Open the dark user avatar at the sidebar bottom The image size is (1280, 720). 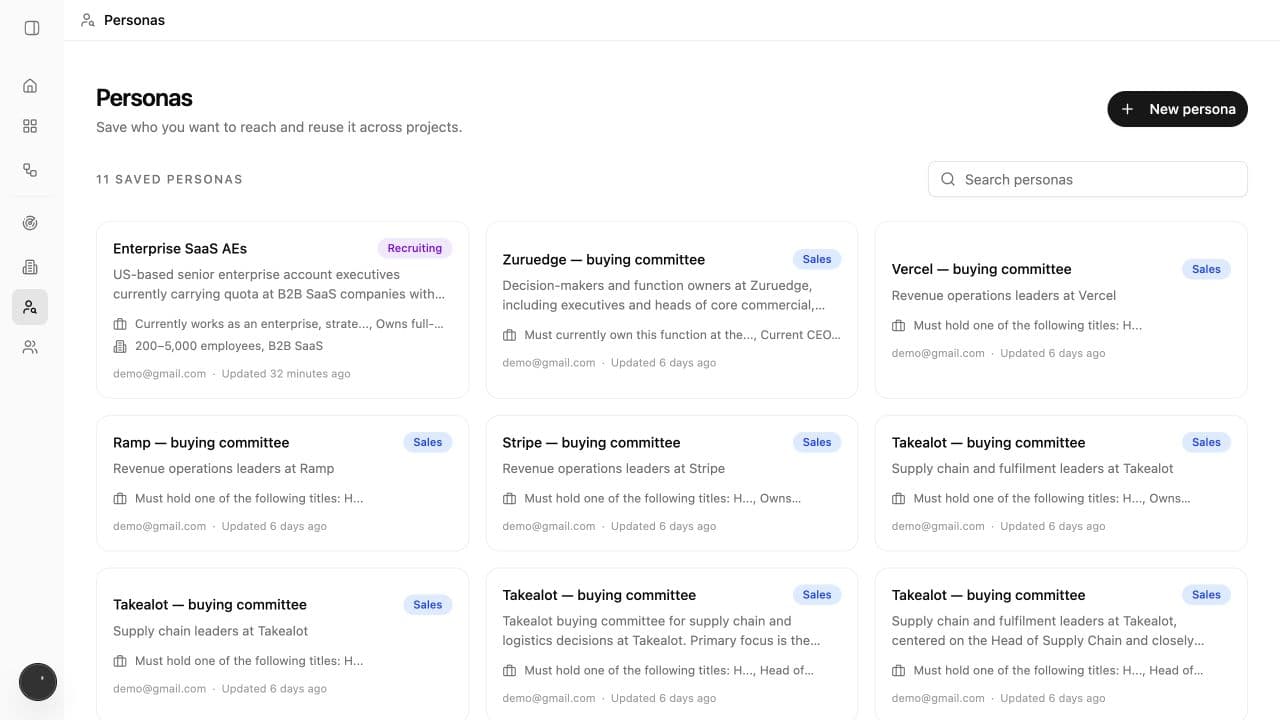pos(38,682)
